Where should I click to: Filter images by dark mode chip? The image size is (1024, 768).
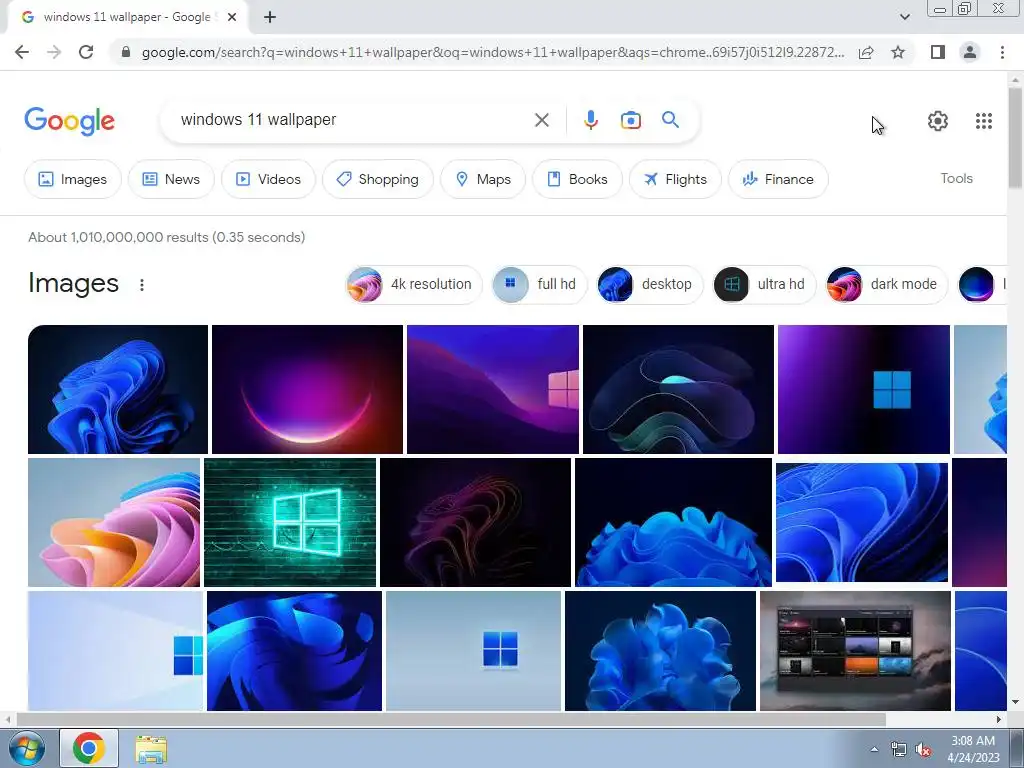[886, 284]
